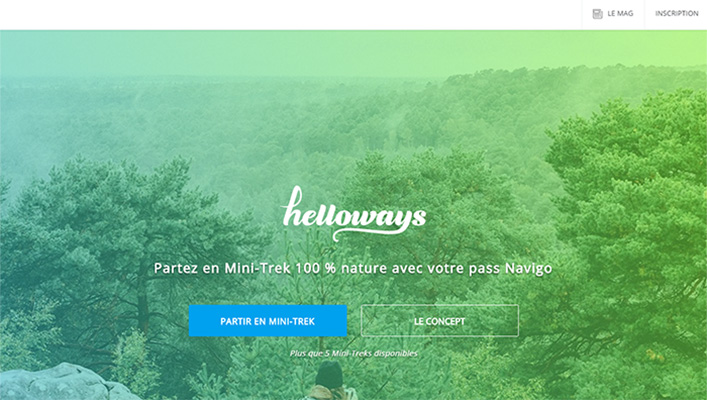Click the grey rock in bottom-left corner
This screenshot has width=707, height=400.
click(63, 383)
